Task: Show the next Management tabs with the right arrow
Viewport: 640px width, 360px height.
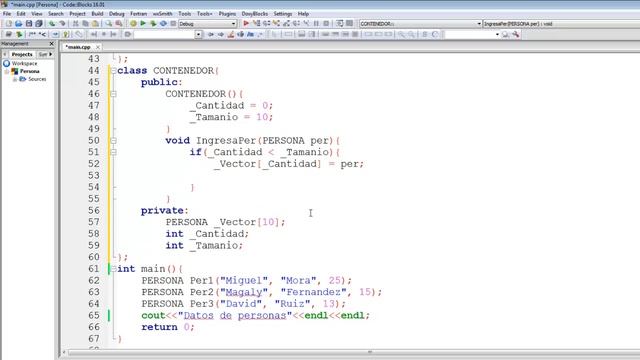Action: click(51, 54)
